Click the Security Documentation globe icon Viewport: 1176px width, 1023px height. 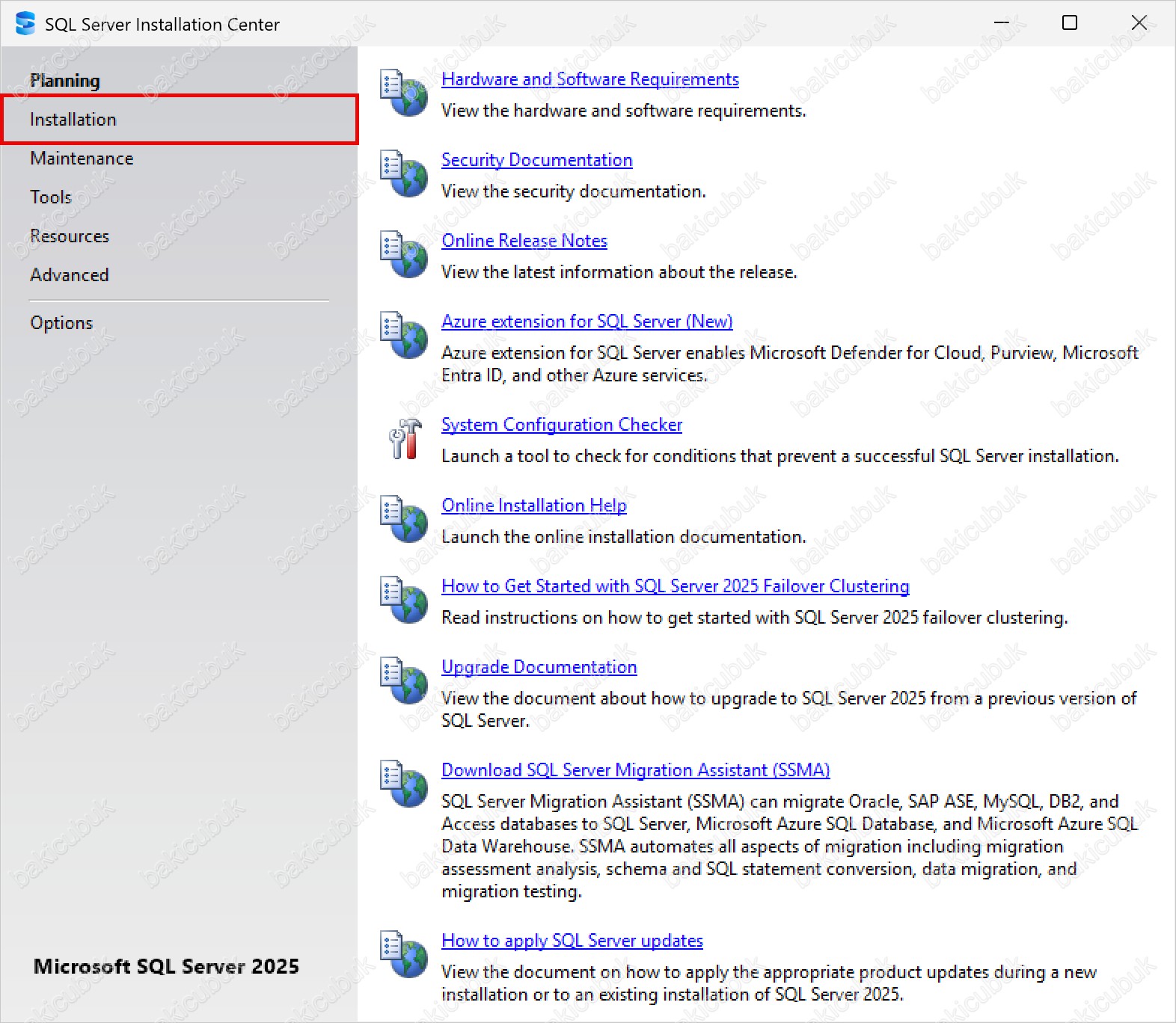tap(404, 174)
